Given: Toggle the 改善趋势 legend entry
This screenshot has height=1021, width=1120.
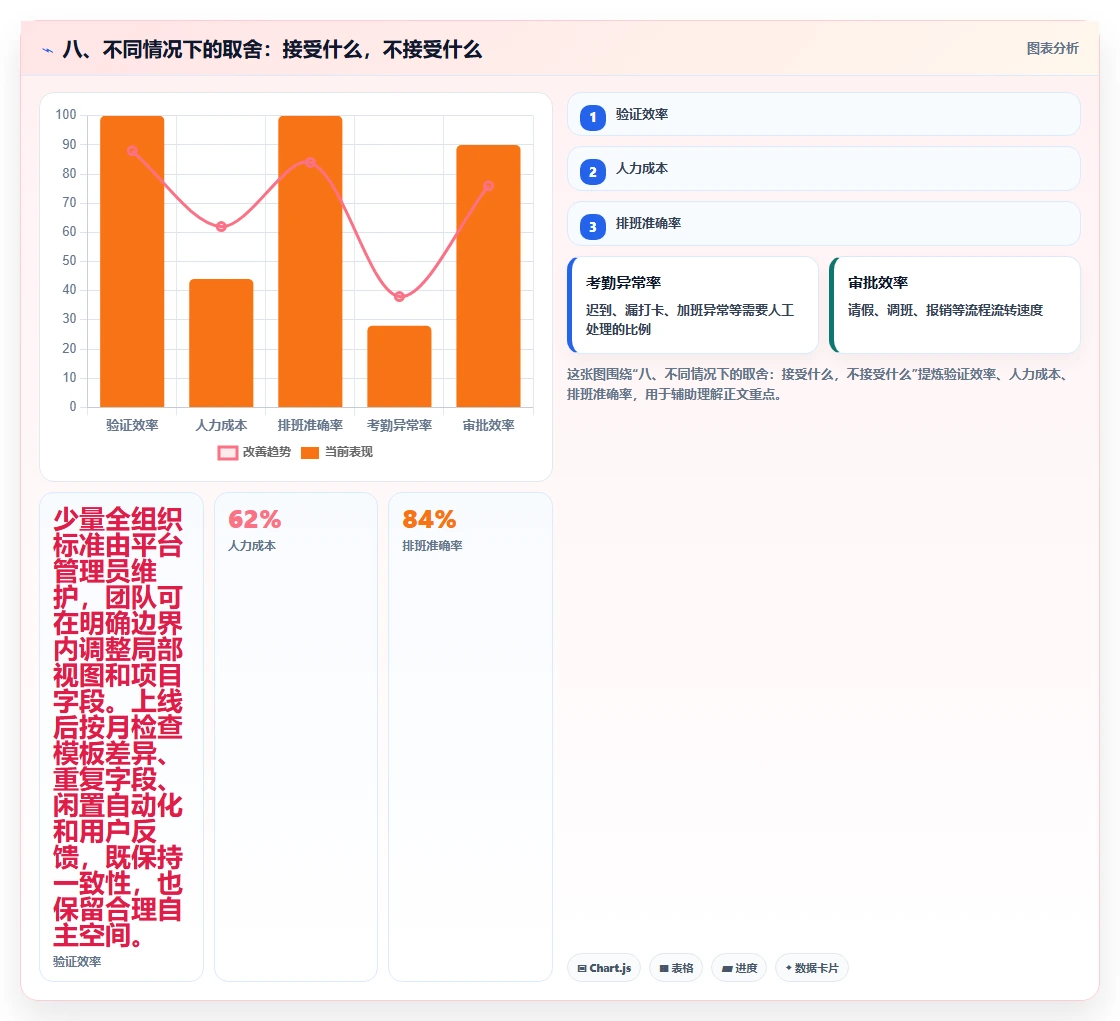Looking at the screenshot, I should pos(254,452).
